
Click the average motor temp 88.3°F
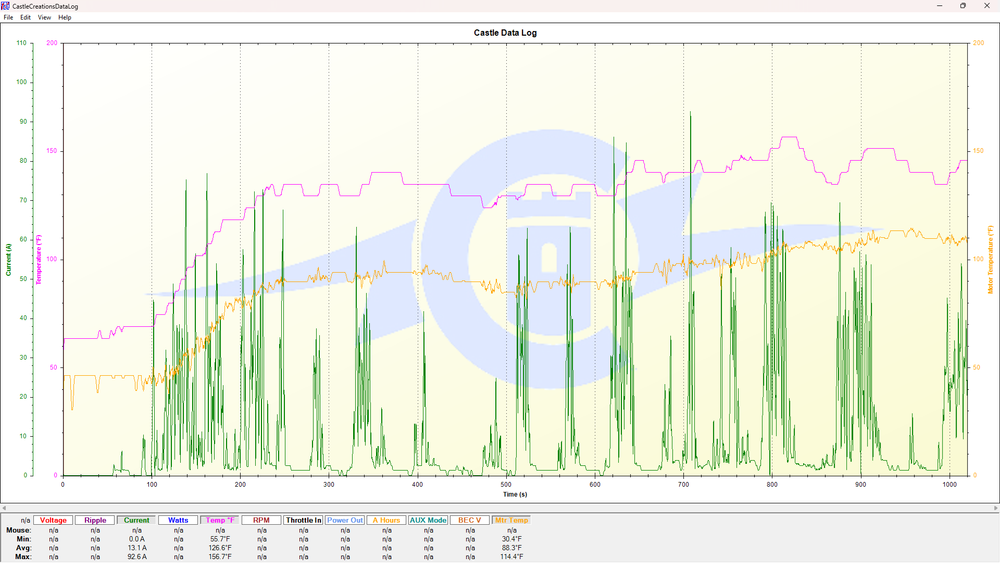[x=511, y=548]
